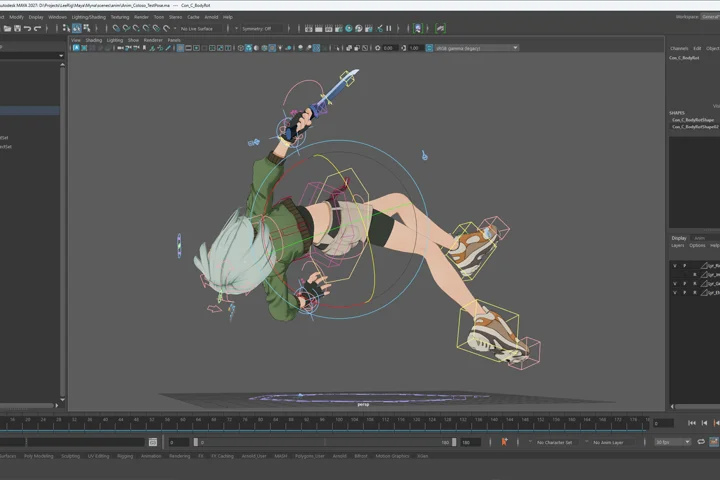Go to start of playback range
This screenshot has width=720, height=480.
(x=692, y=423)
